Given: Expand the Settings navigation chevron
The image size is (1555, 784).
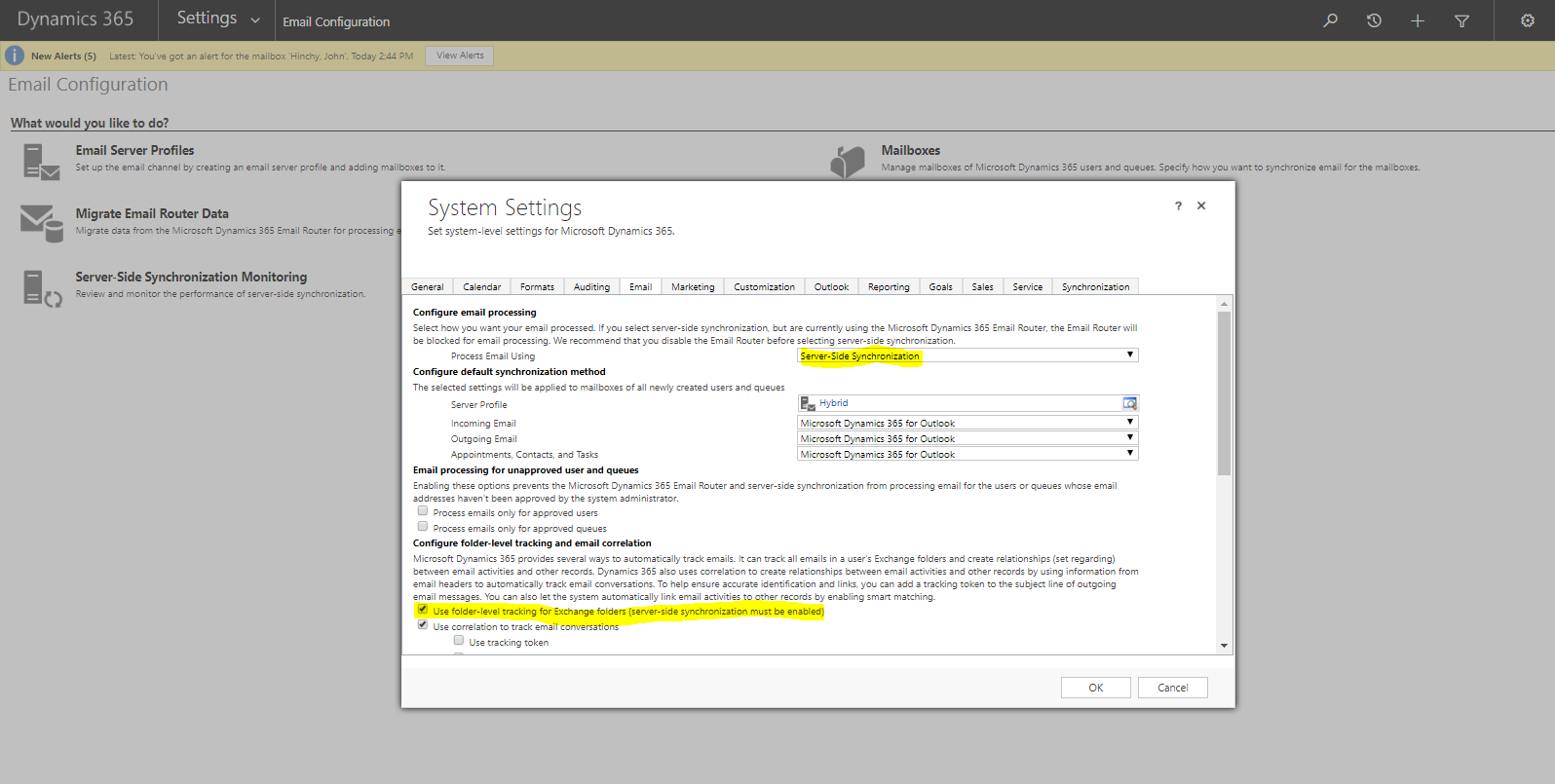Looking at the screenshot, I should pos(255,20).
